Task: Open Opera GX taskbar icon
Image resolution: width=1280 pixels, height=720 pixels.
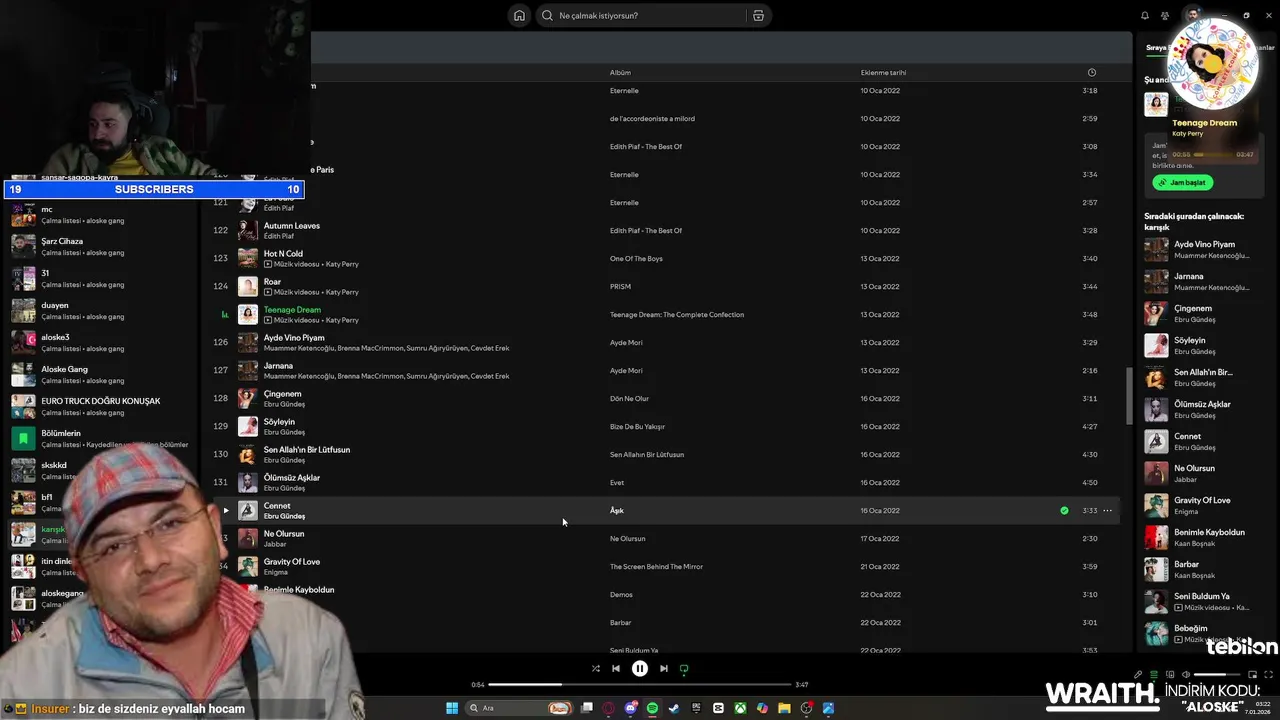Action: point(608,708)
